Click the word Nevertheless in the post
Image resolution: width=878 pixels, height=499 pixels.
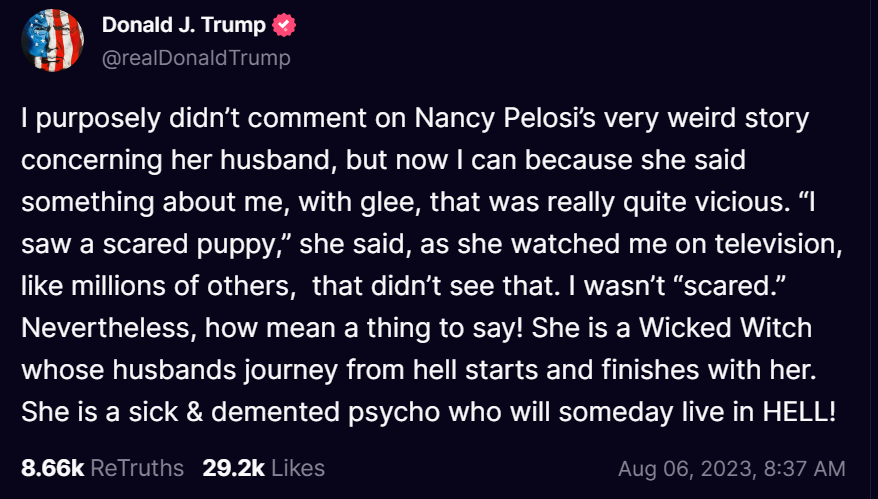point(105,328)
